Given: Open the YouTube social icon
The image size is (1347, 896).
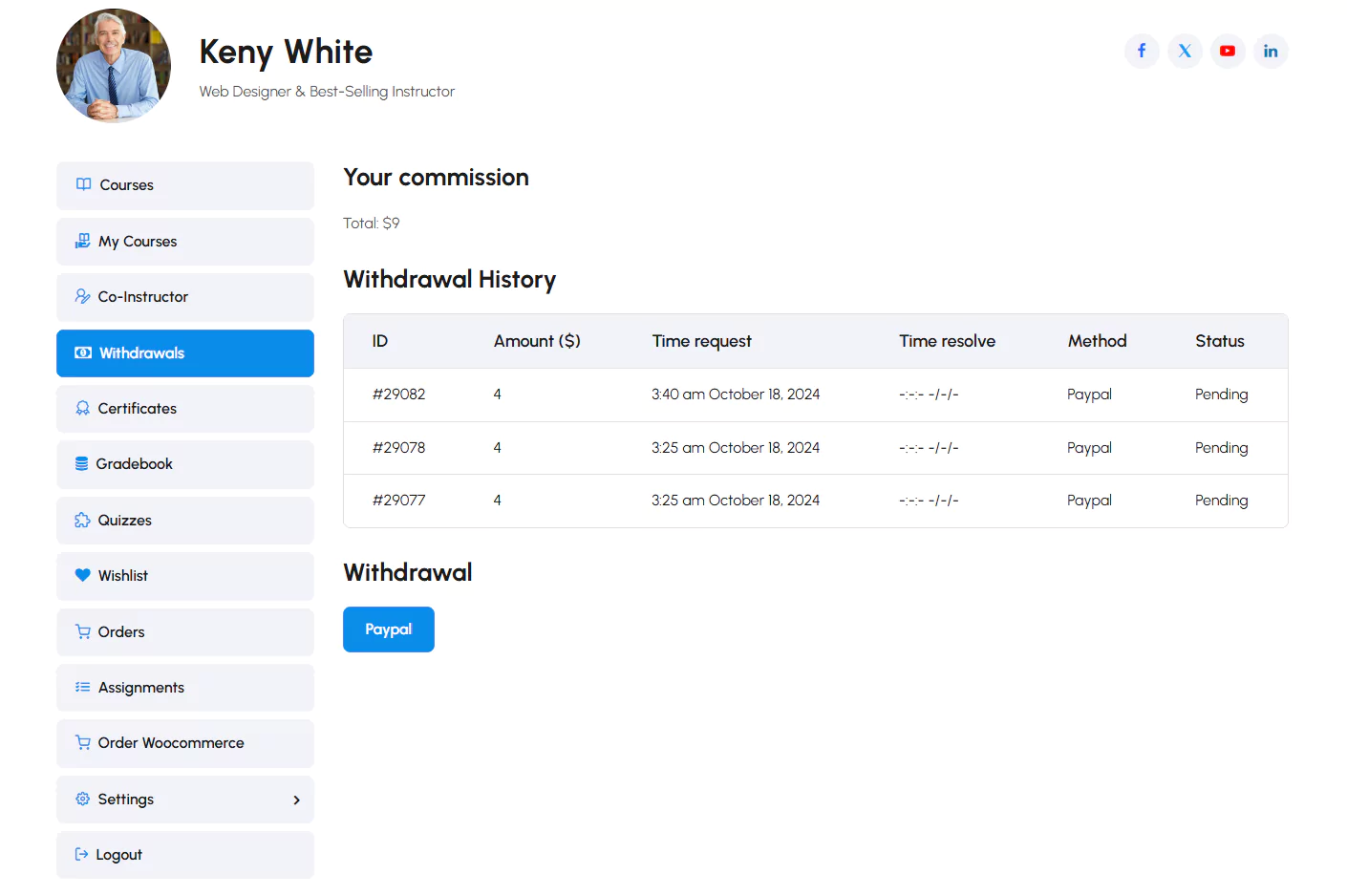Looking at the screenshot, I should [1228, 51].
